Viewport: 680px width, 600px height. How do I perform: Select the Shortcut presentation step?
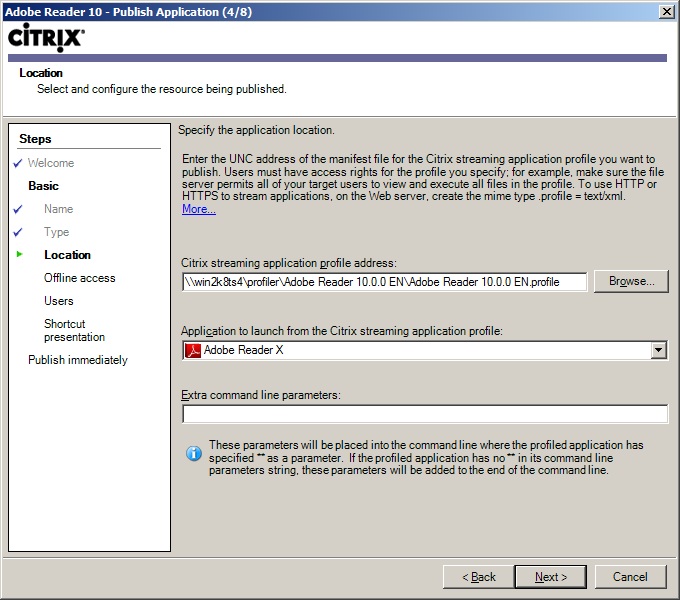[74, 330]
